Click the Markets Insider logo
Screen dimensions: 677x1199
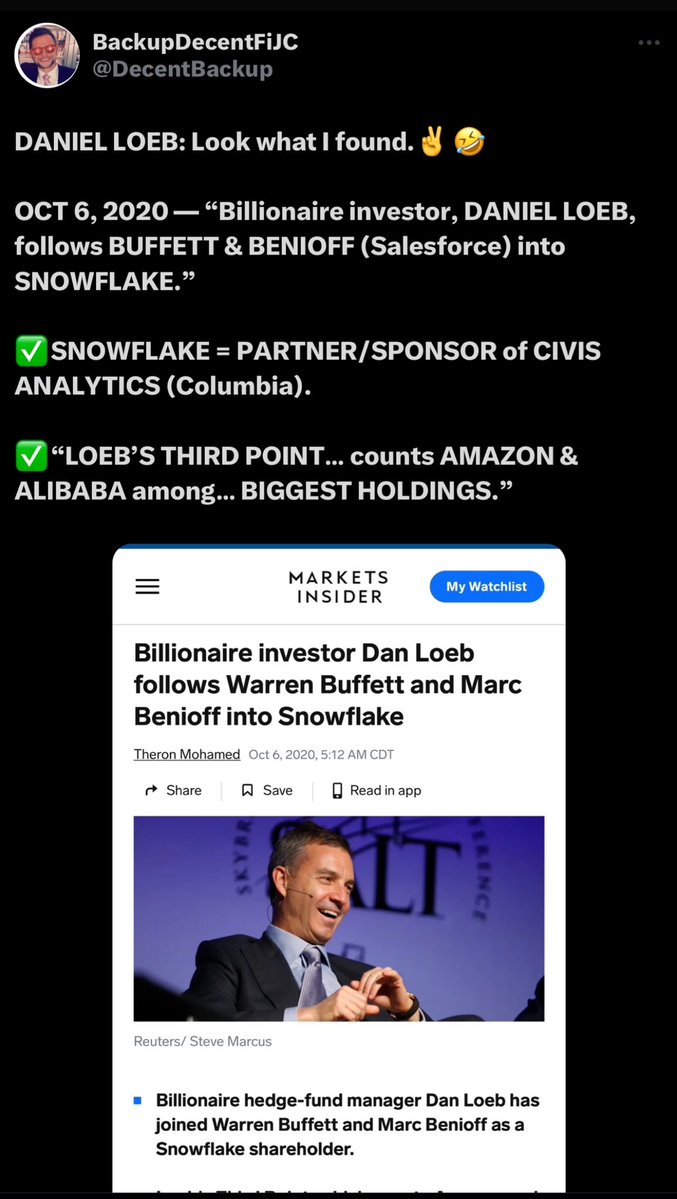coord(339,587)
